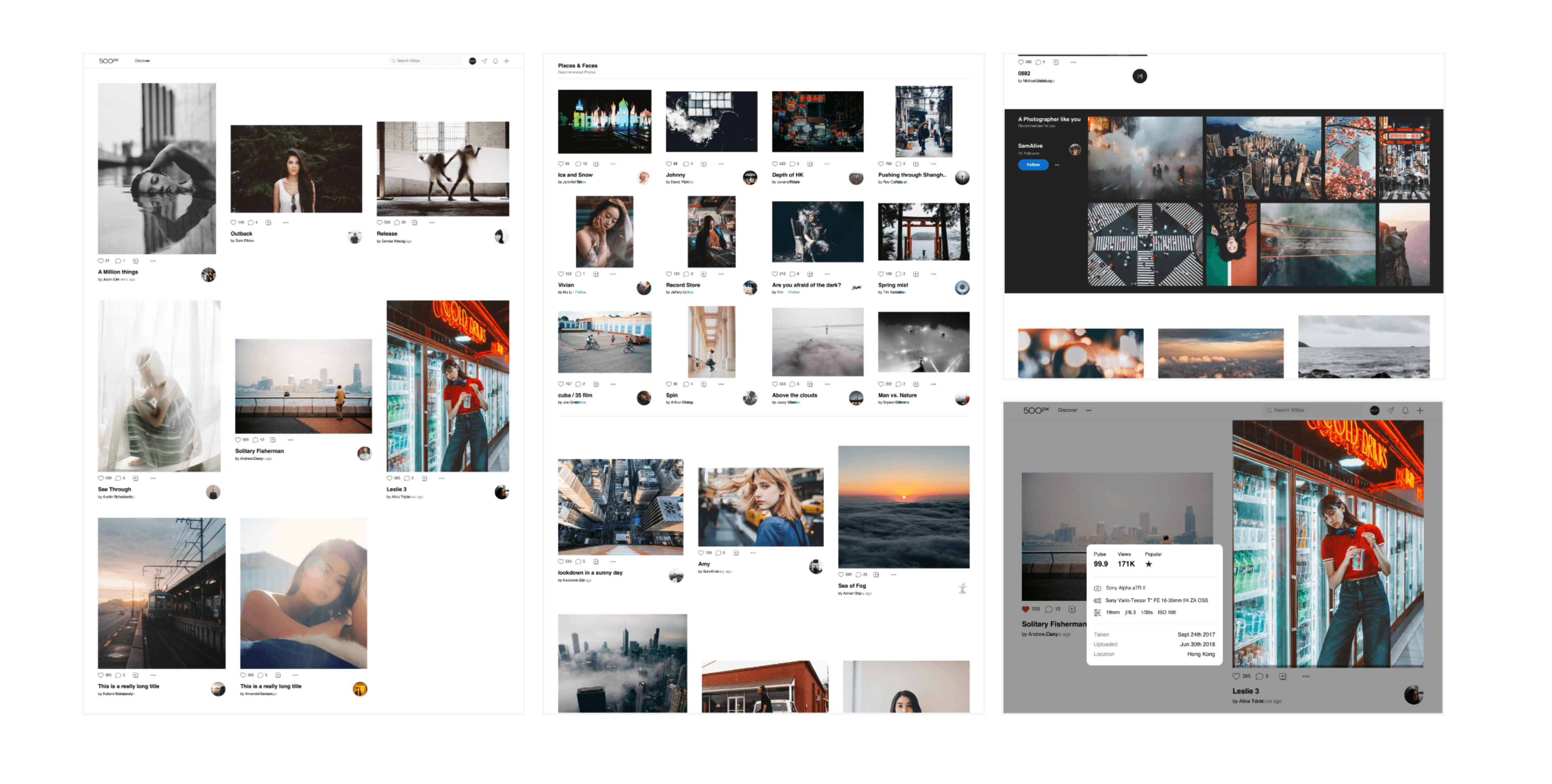
Task: Expand more options under SamAlive Follow button
Action: (1057, 164)
